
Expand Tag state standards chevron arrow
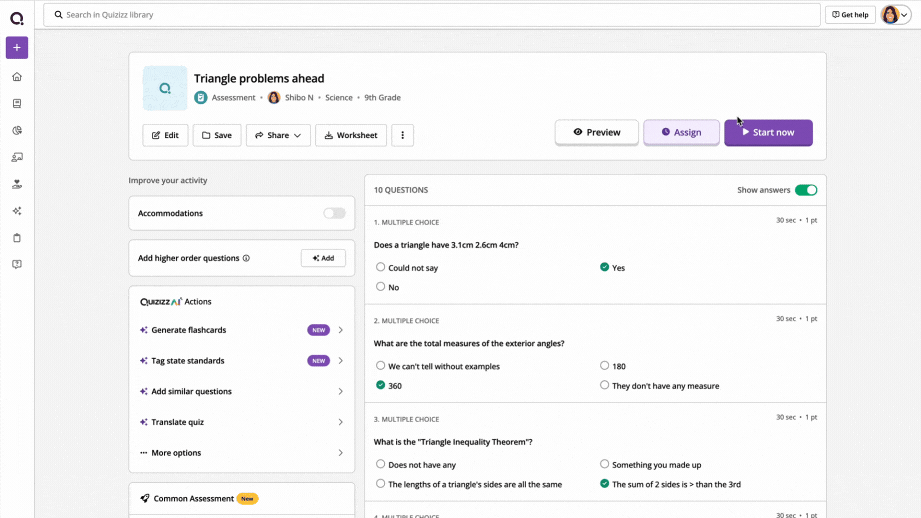(340, 361)
